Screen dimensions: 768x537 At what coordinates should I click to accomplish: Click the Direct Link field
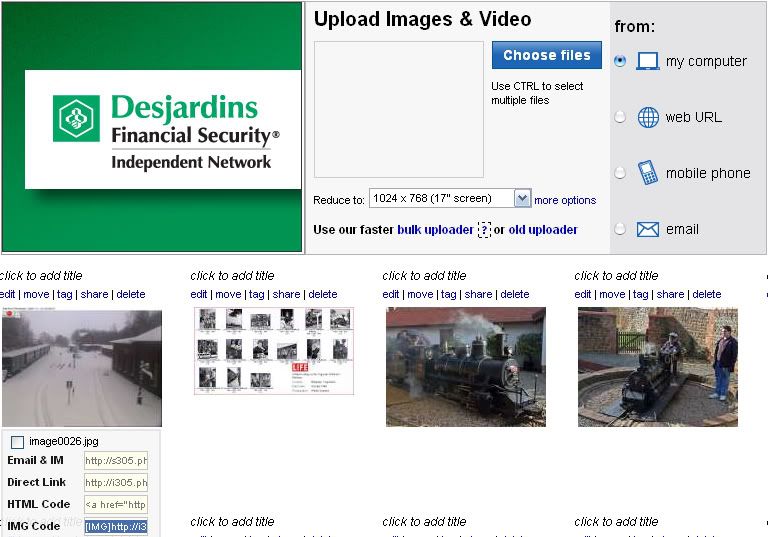pyautogui.click(x=116, y=483)
